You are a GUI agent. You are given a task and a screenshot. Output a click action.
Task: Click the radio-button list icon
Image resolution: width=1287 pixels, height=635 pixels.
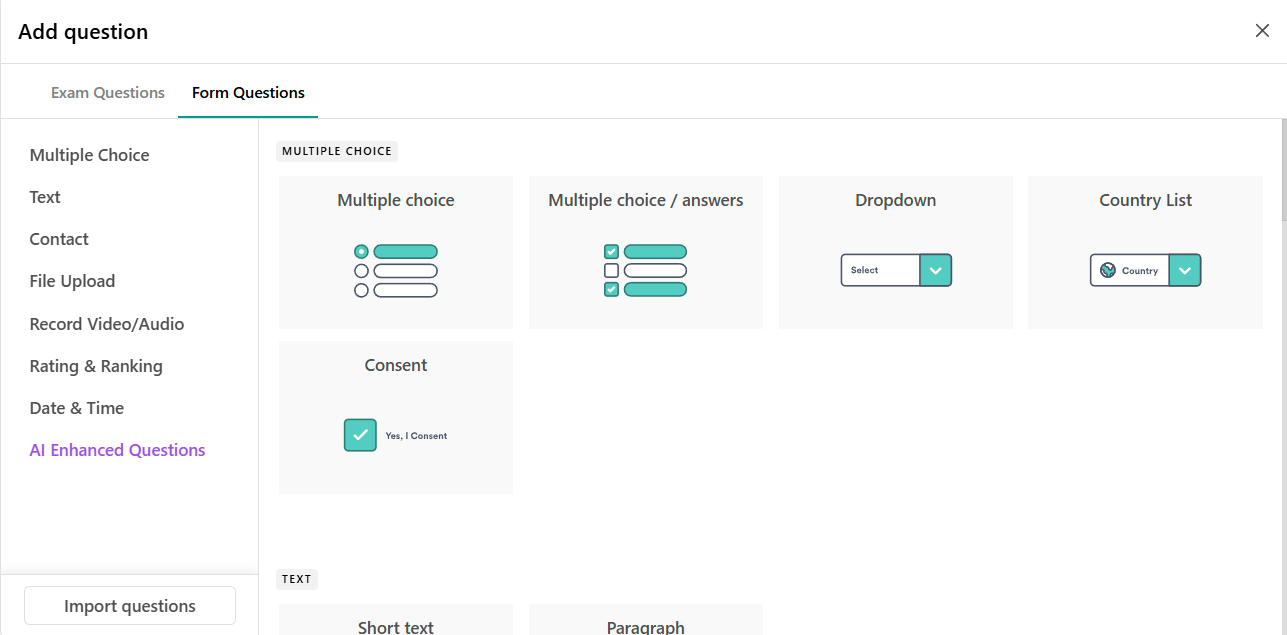click(x=396, y=271)
